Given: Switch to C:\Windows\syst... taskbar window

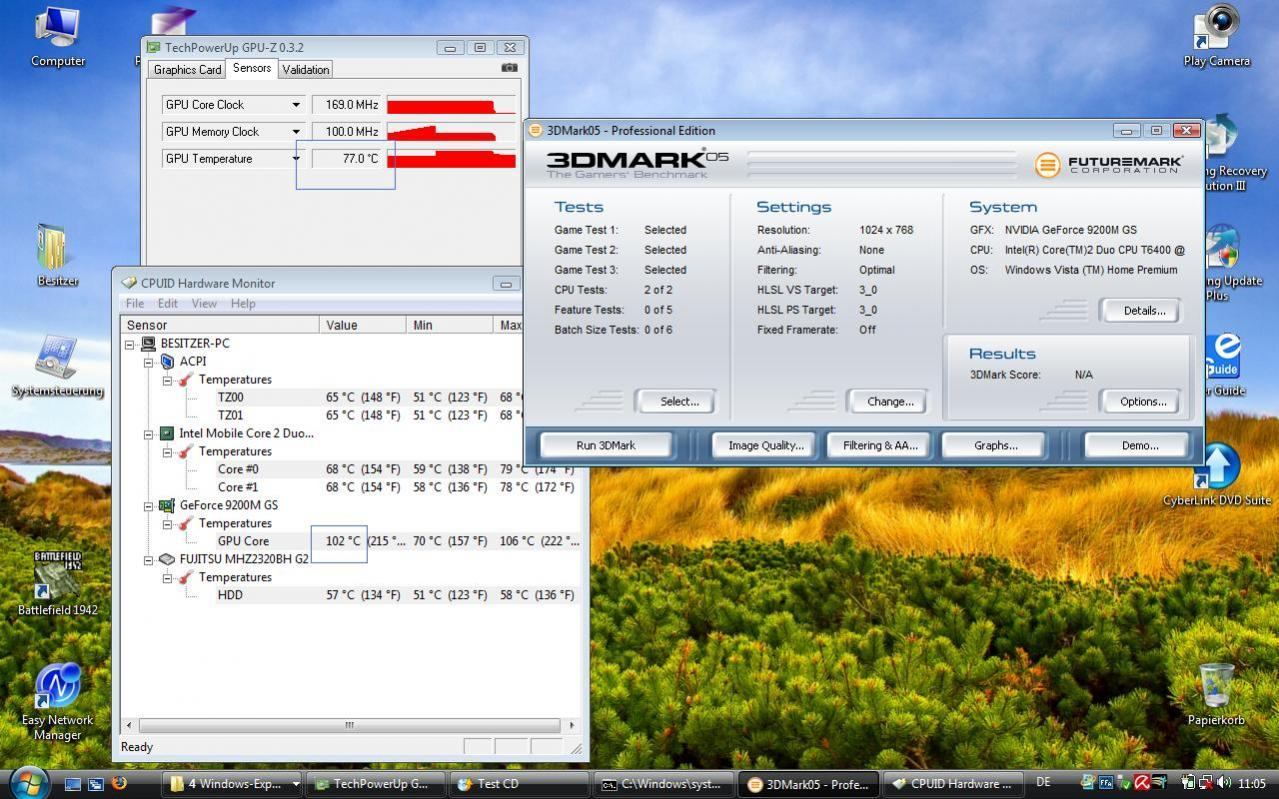Looking at the screenshot, I should [x=663, y=783].
